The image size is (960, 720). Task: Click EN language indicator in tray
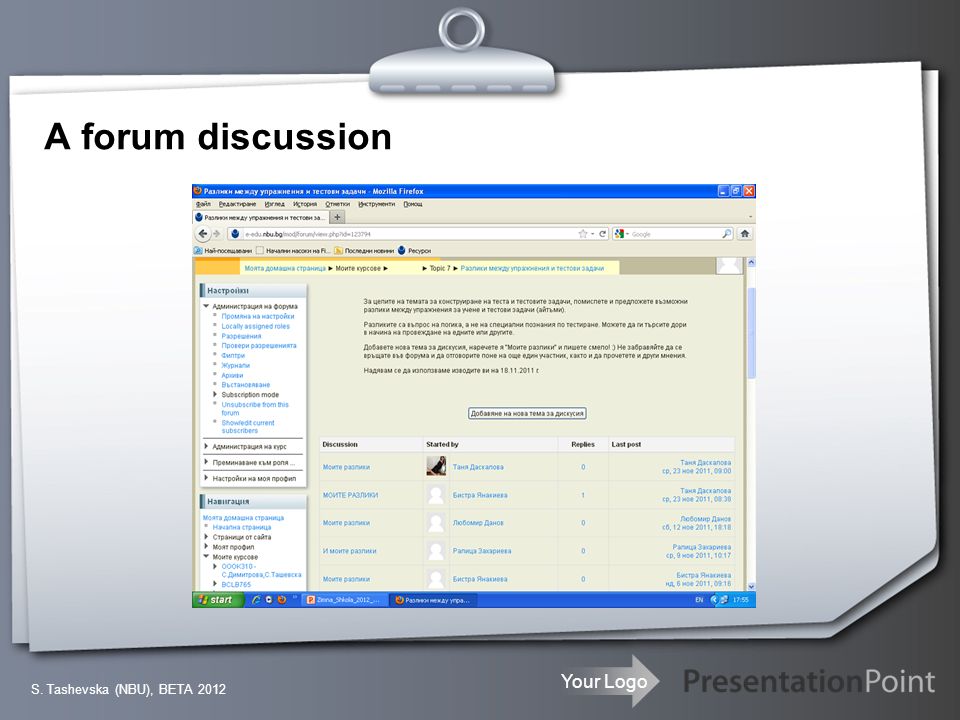pos(699,600)
